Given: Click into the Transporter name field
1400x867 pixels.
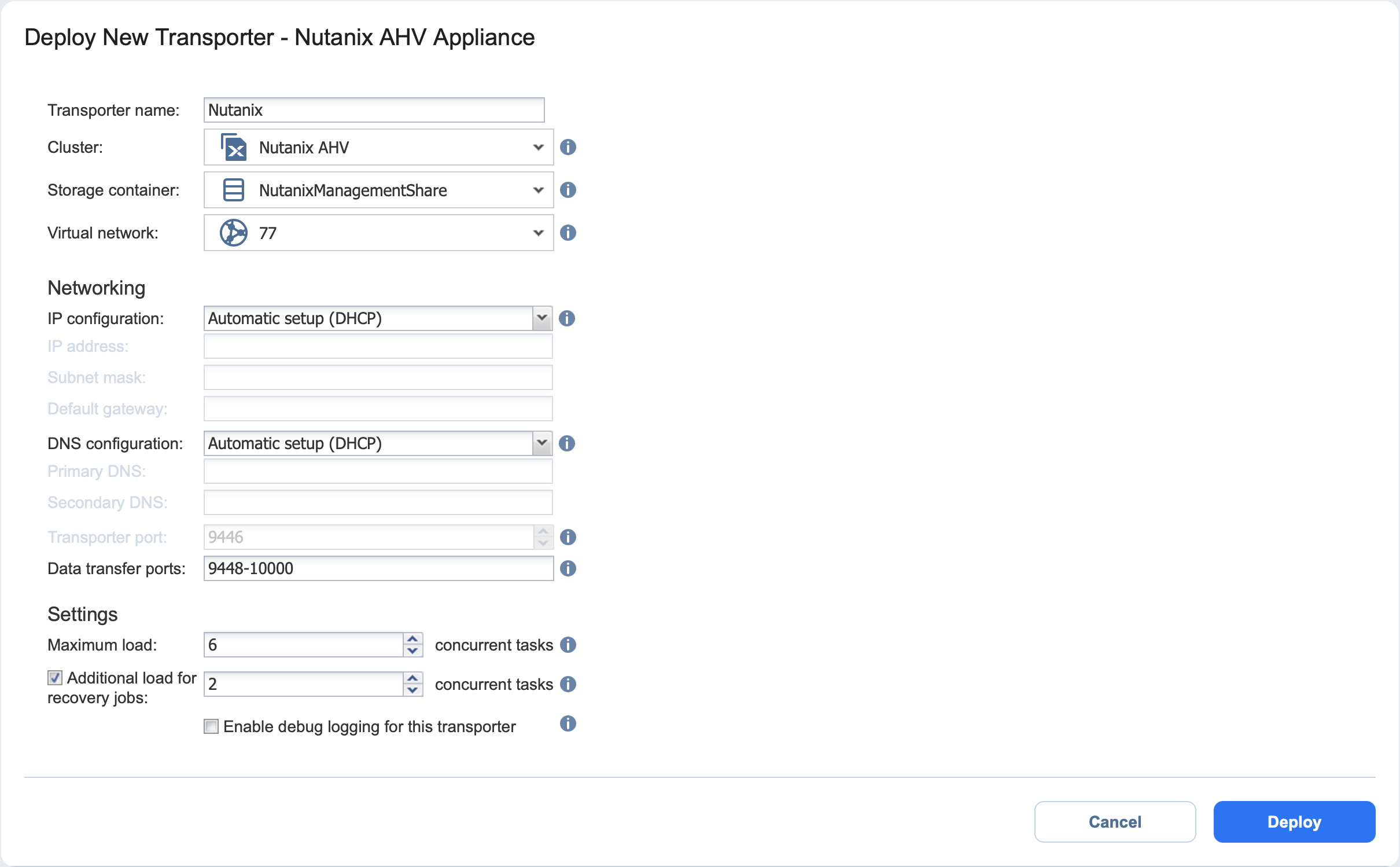Looking at the screenshot, I should click(374, 110).
